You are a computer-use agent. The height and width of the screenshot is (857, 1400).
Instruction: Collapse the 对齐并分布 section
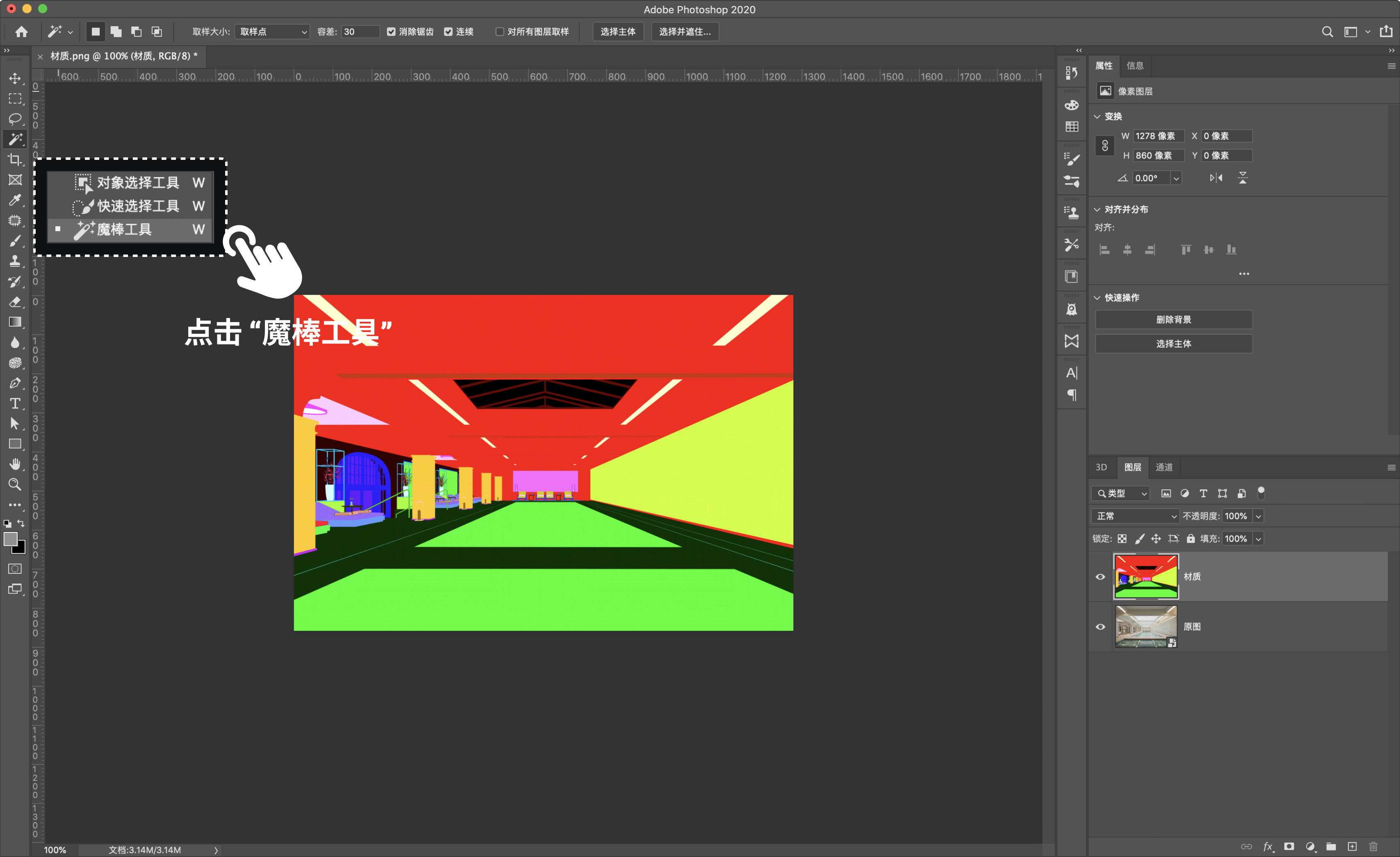point(1097,209)
